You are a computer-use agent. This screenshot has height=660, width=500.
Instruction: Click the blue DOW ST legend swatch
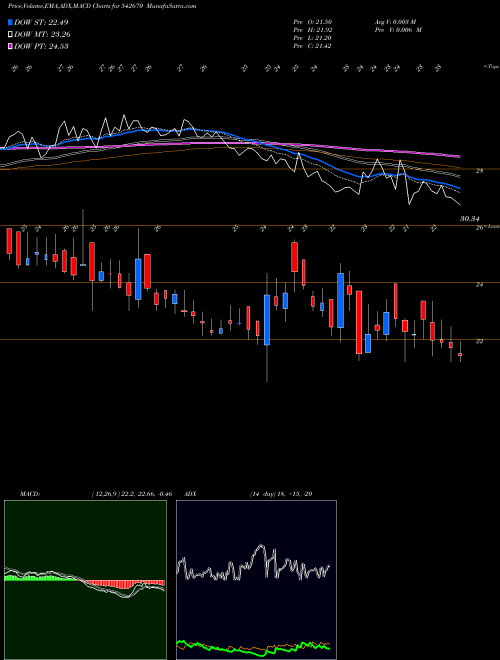(10, 22)
